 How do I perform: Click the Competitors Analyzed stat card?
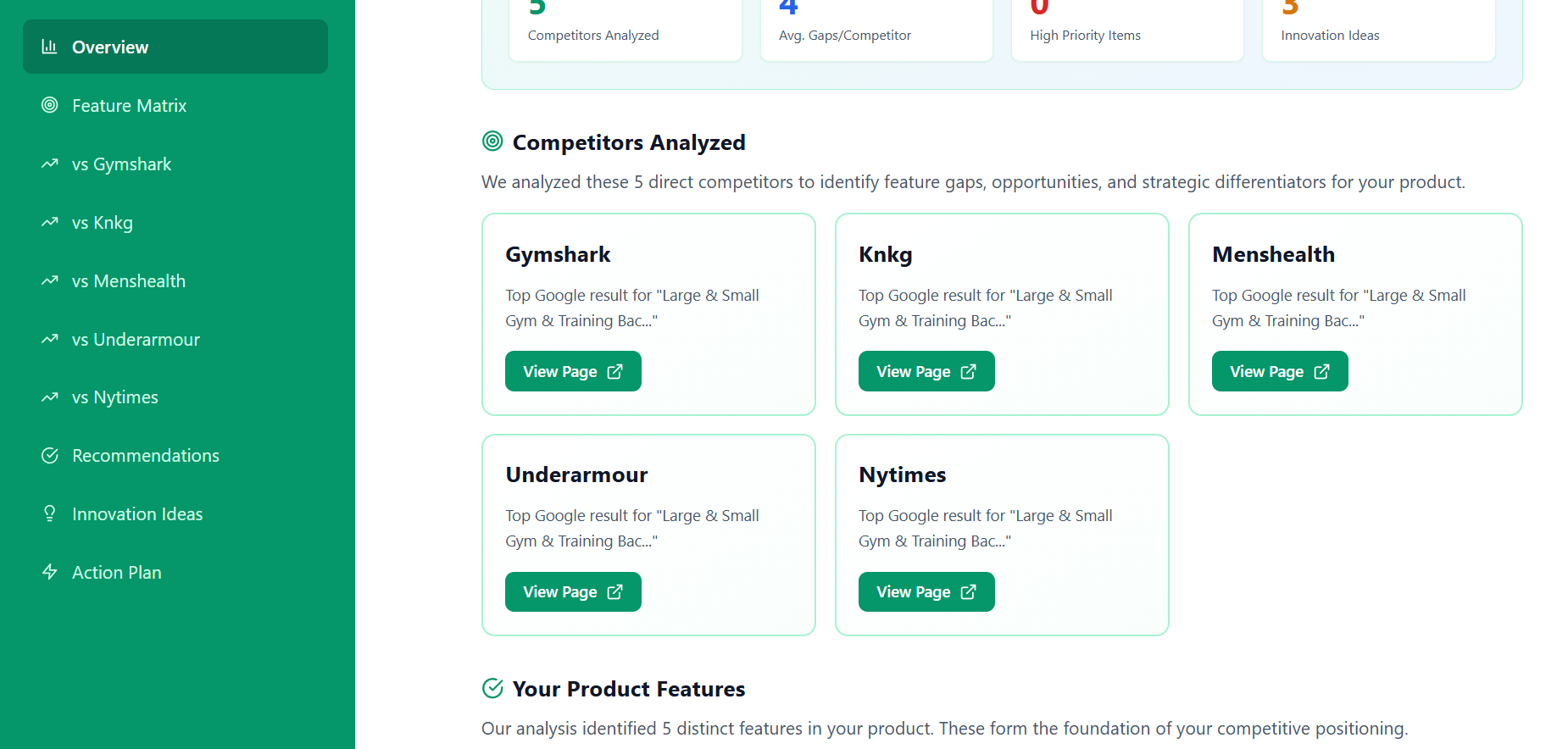[625, 21]
